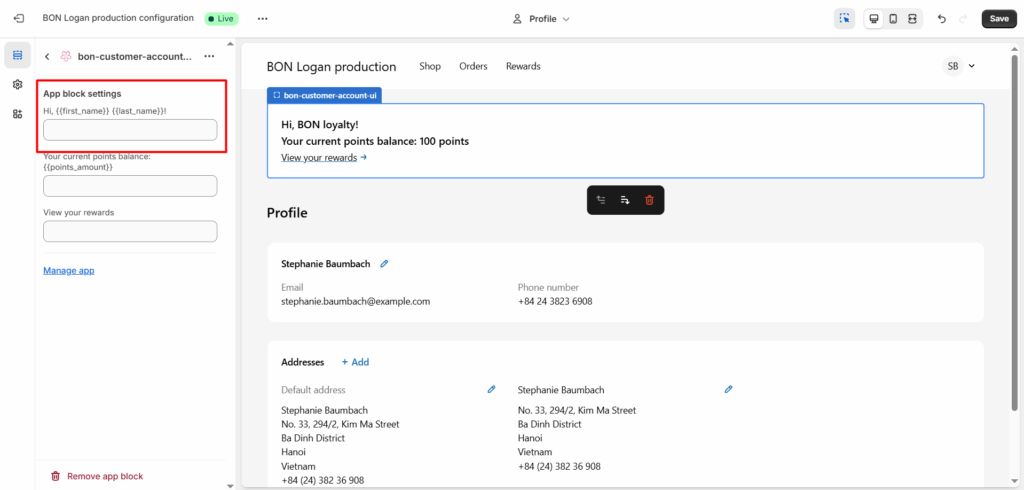Switch to desktop preview

(873, 19)
